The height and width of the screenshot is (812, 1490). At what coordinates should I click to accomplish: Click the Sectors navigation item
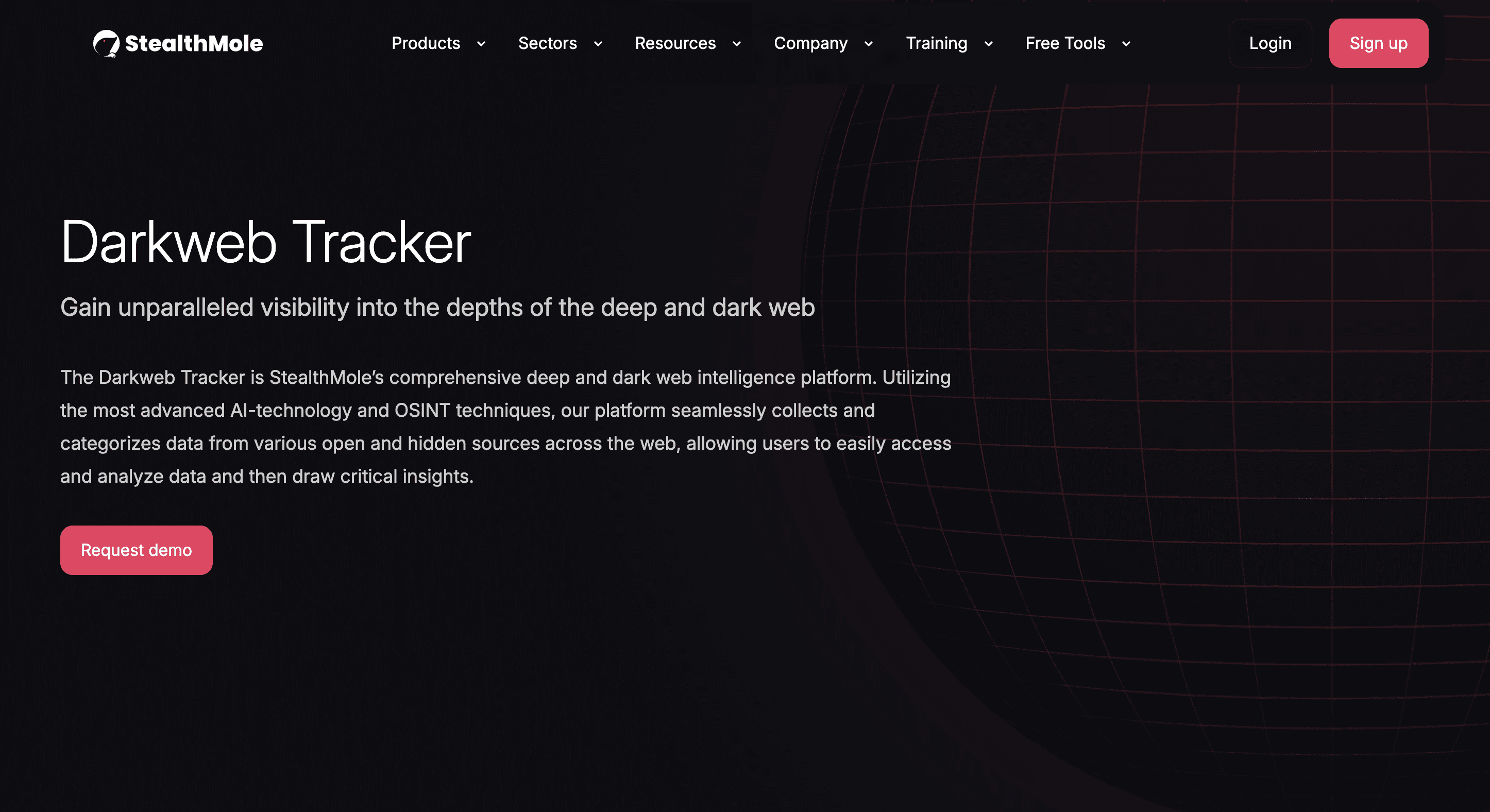click(547, 43)
